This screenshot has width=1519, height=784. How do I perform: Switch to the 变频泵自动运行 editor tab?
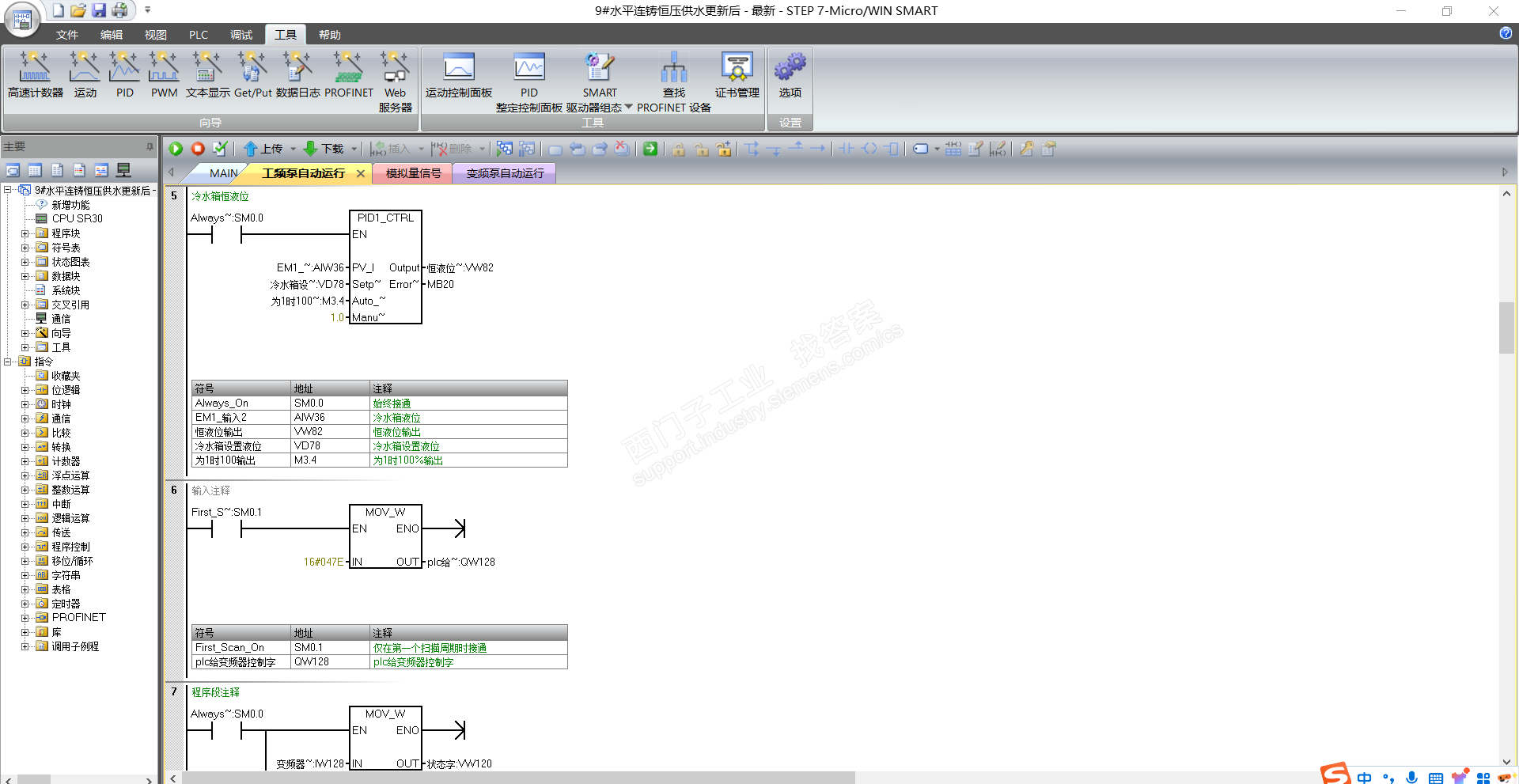[505, 173]
